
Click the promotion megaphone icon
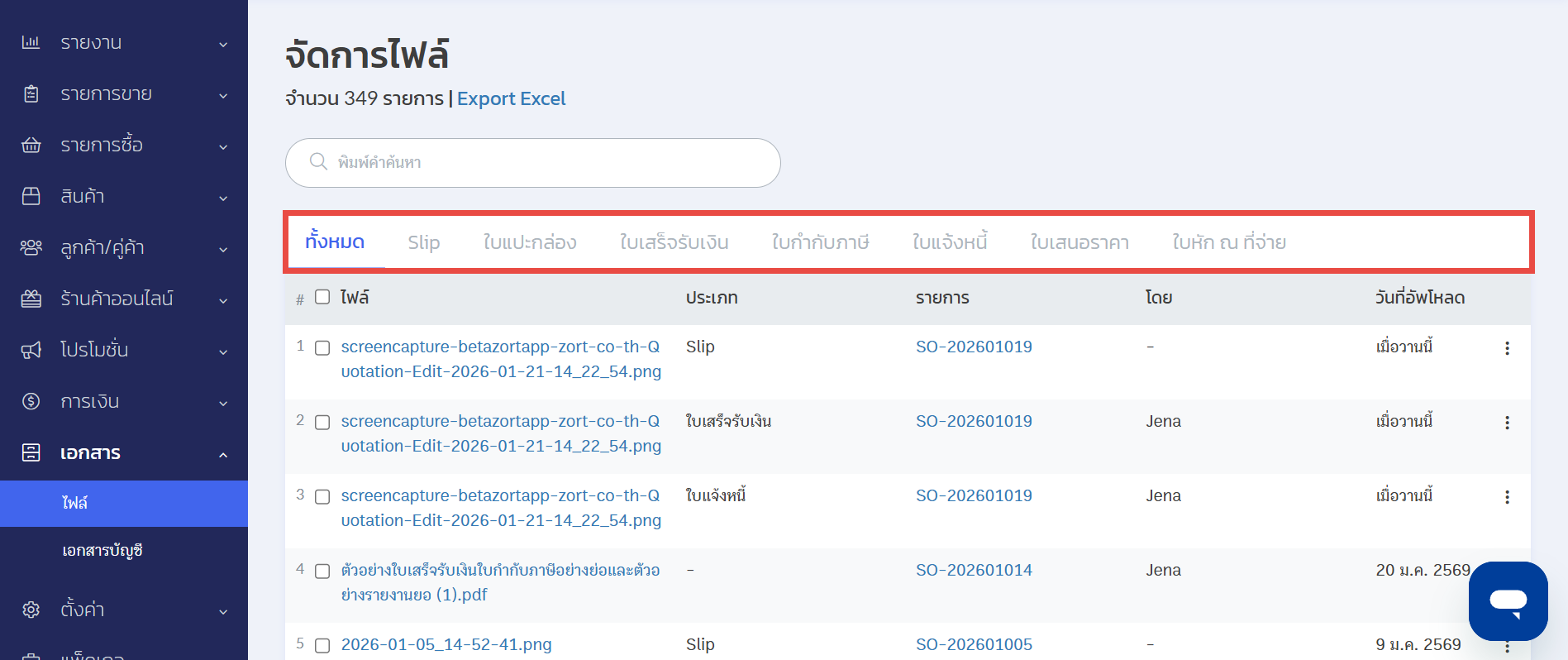tap(31, 350)
